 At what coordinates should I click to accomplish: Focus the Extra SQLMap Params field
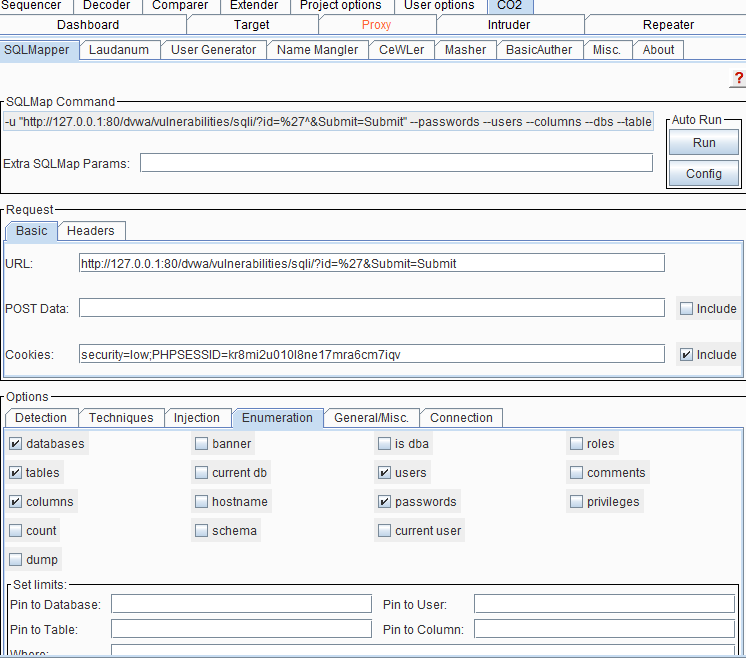(396, 163)
